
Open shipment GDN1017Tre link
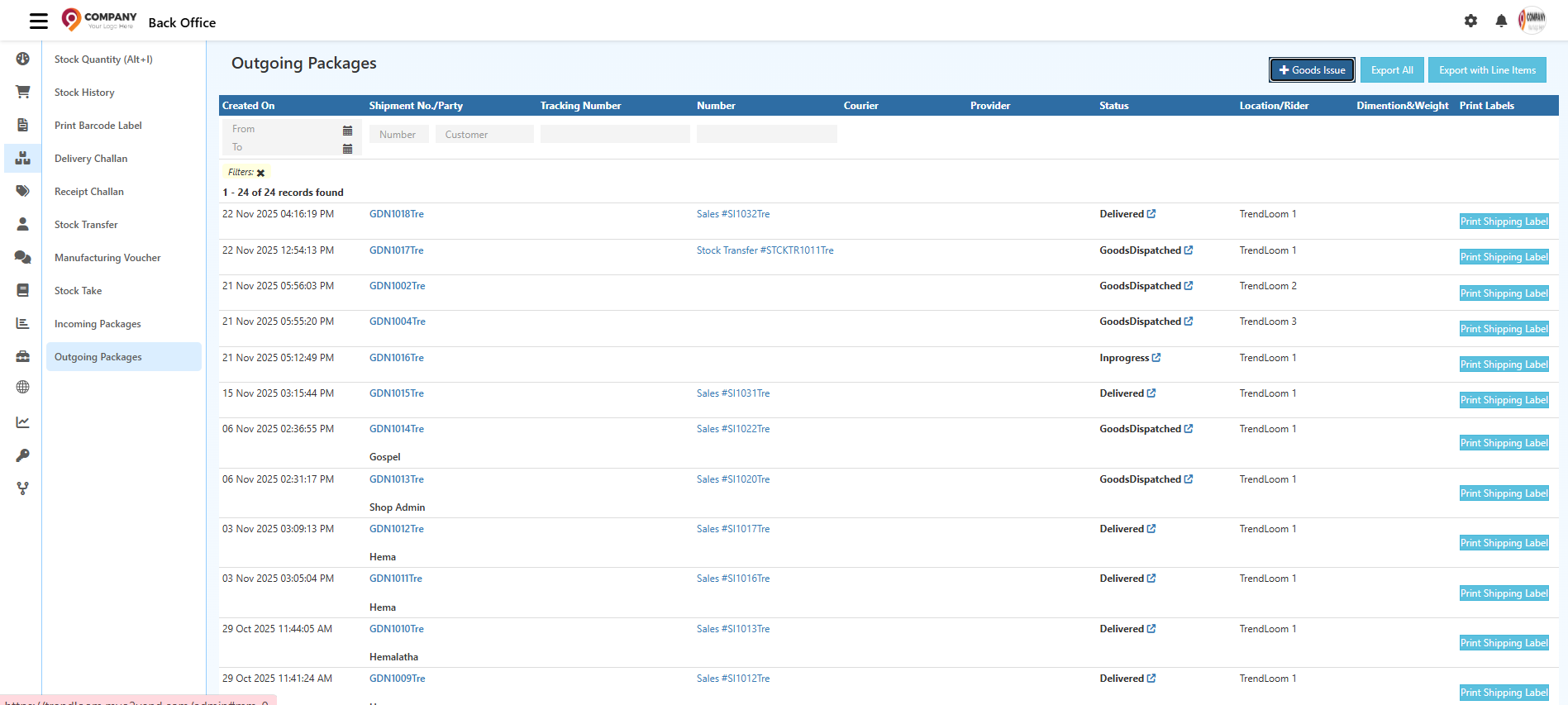[396, 250]
